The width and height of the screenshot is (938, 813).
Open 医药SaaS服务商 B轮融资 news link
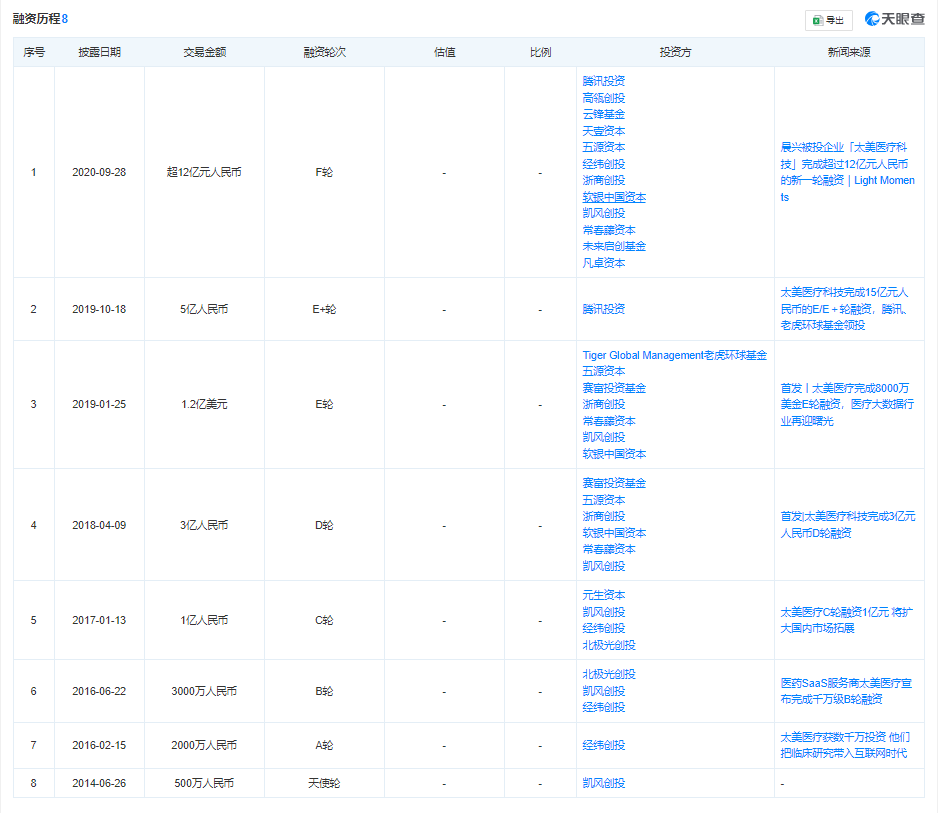point(845,691)
